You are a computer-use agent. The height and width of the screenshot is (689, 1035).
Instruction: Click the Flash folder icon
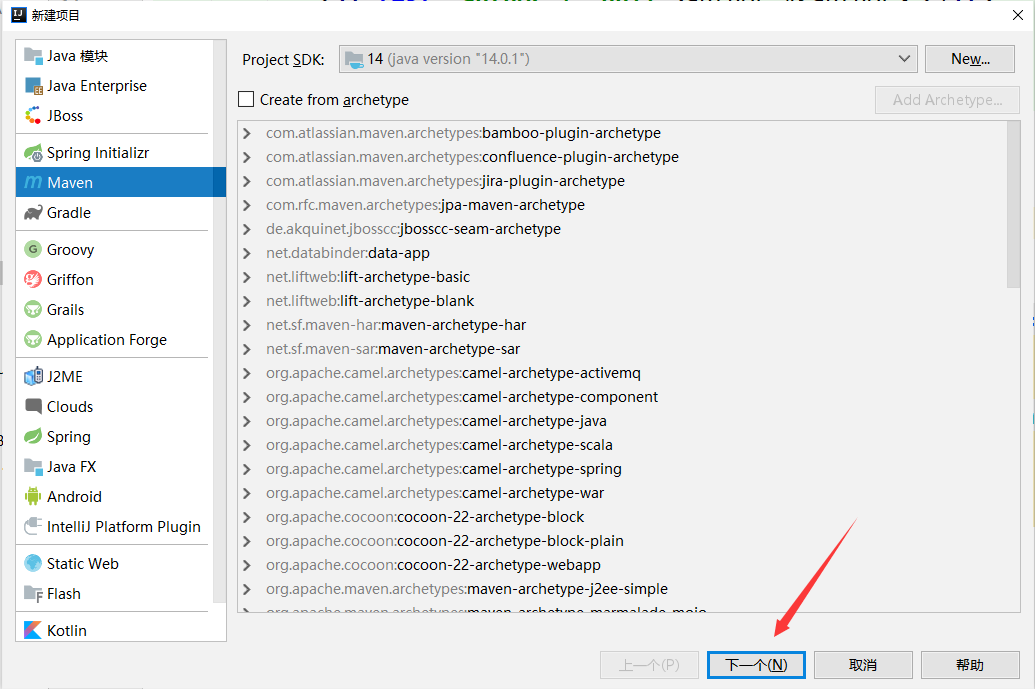pos(33,593)
